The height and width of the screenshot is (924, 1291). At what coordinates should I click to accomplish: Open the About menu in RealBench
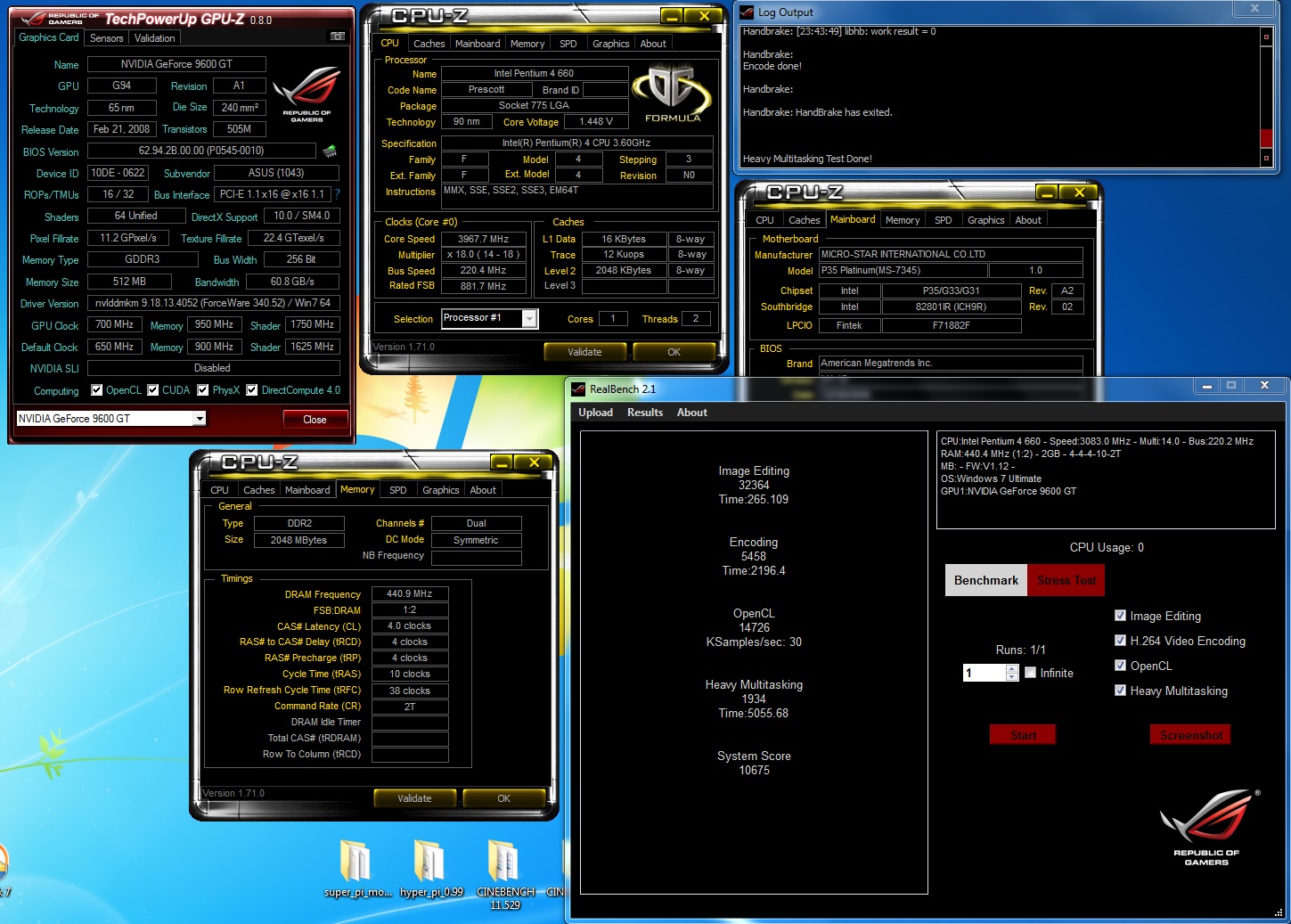pyautogui.click(x=692, y=412)
